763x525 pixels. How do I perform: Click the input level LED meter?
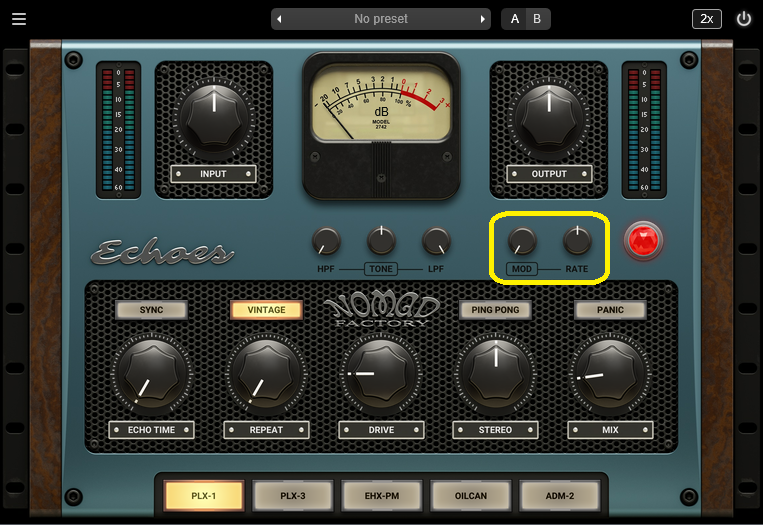(119, 130)
